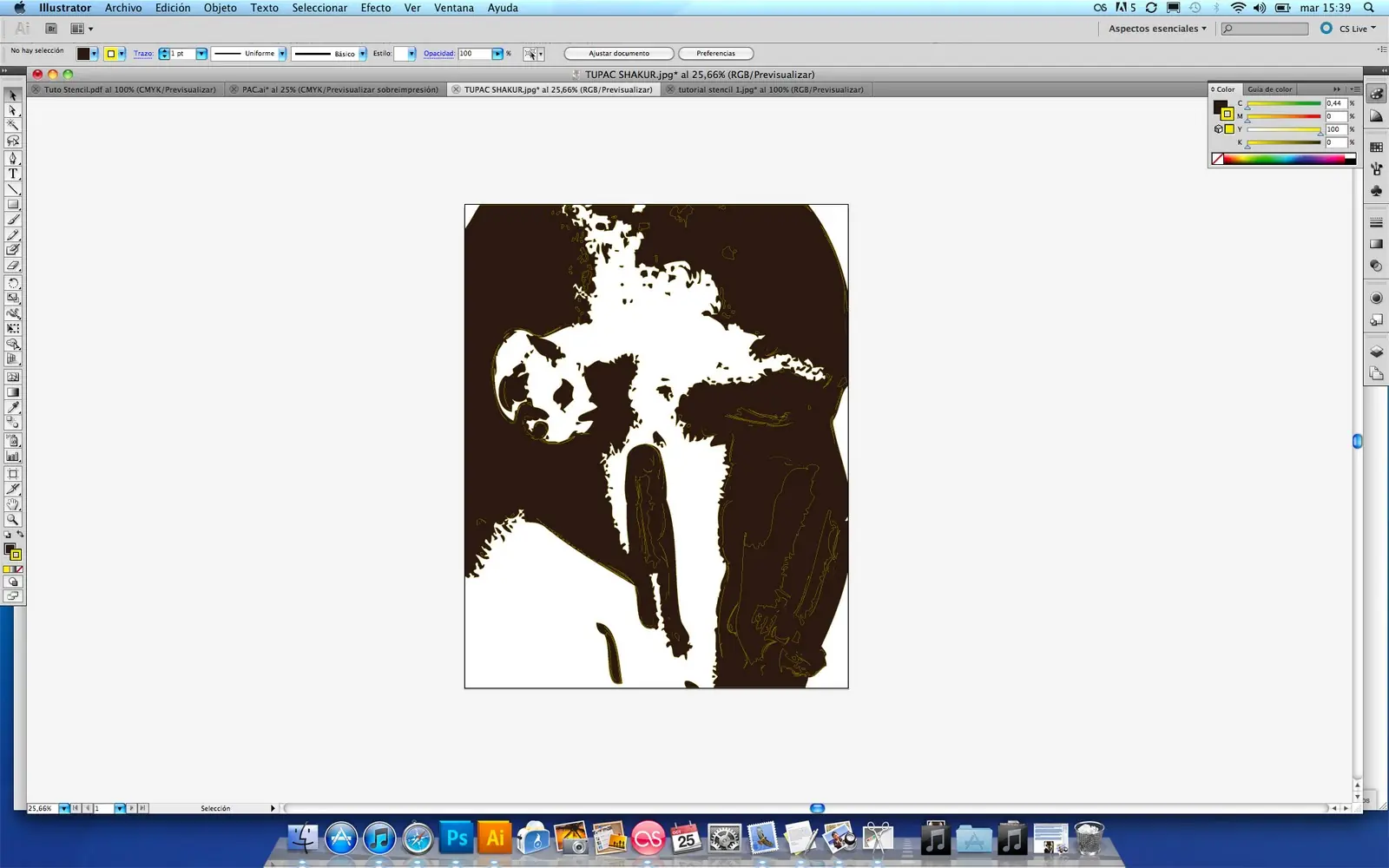Reset to default fill and stroke
1389x868 pixels.
click(x=8, y=535)
